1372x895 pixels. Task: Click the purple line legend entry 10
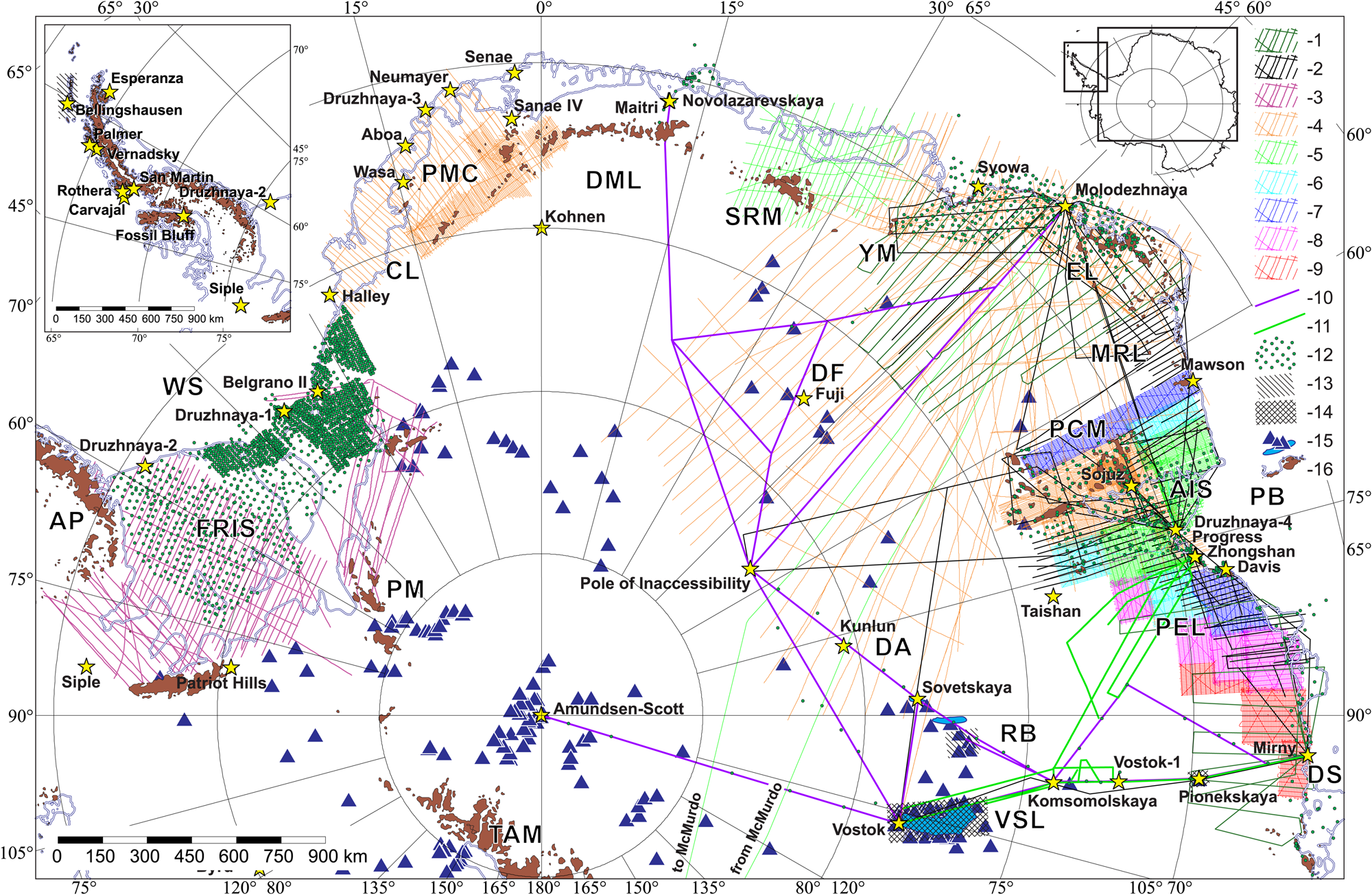[x=1276, y=298]
